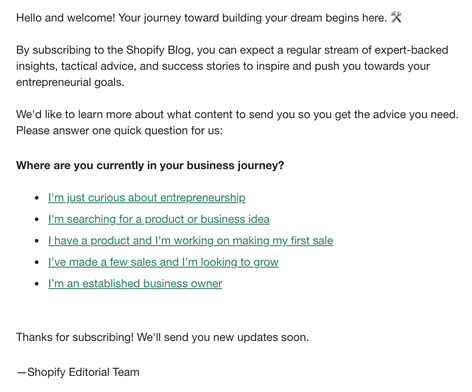Click bullet beside "working on making my first sale"

click(37, 241)
